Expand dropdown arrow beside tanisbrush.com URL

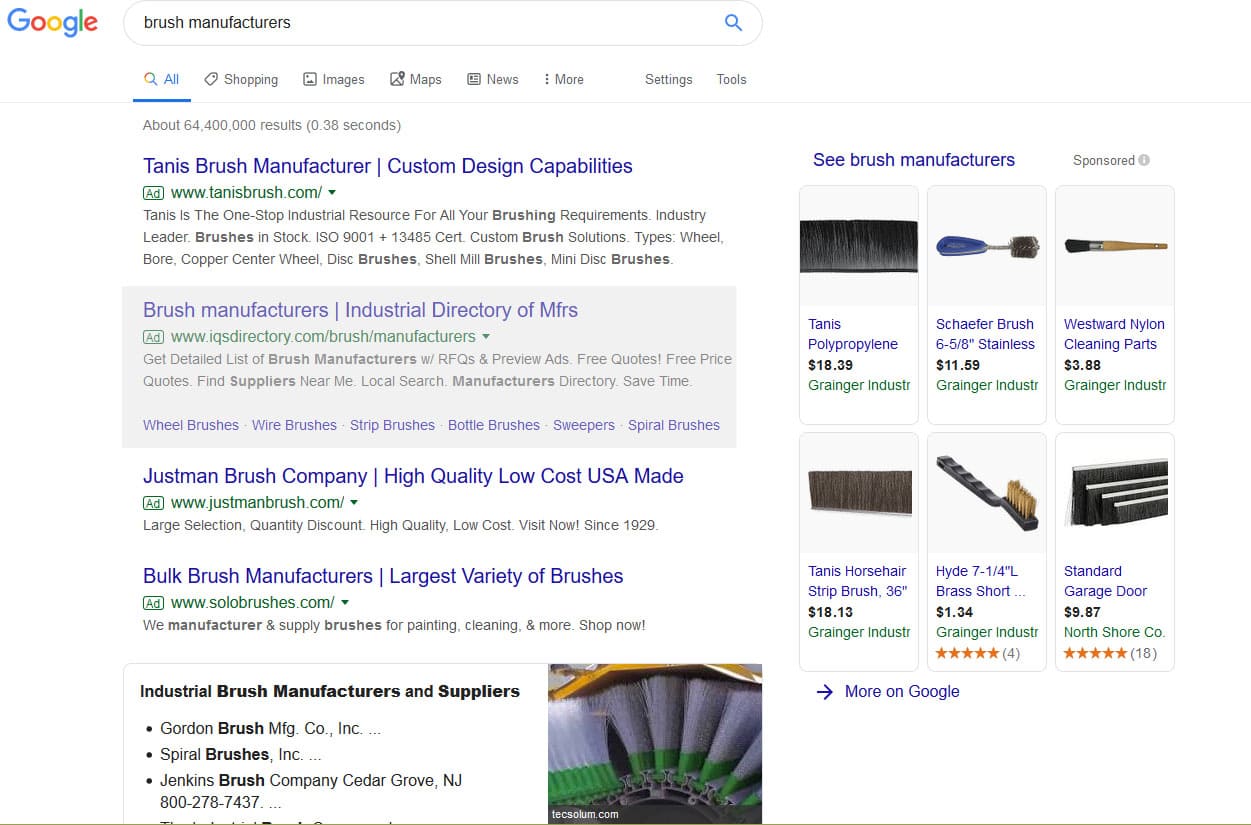pyautogui.click(x=332, y=193)
